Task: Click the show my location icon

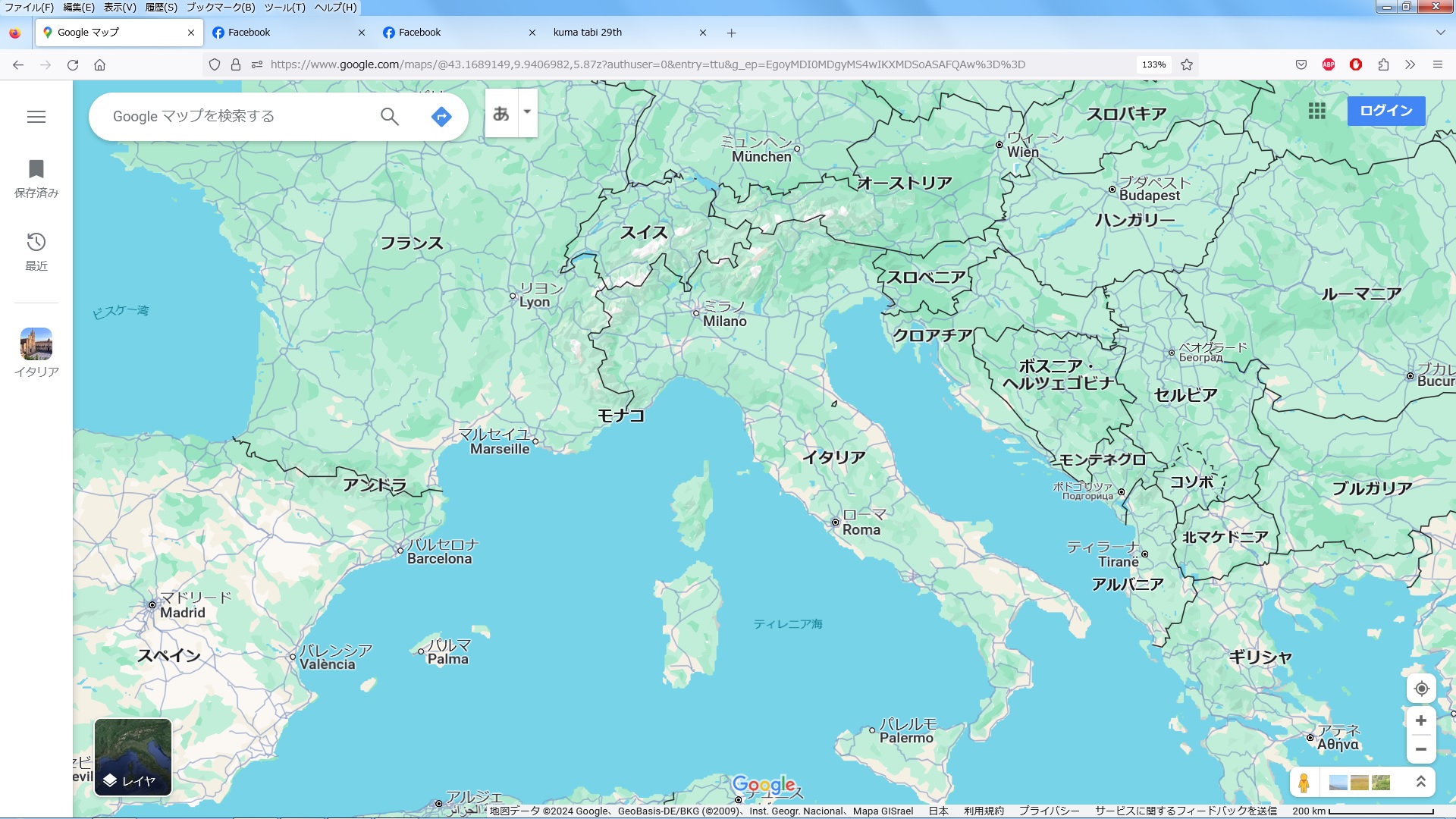Action: tap(1421, 689)
